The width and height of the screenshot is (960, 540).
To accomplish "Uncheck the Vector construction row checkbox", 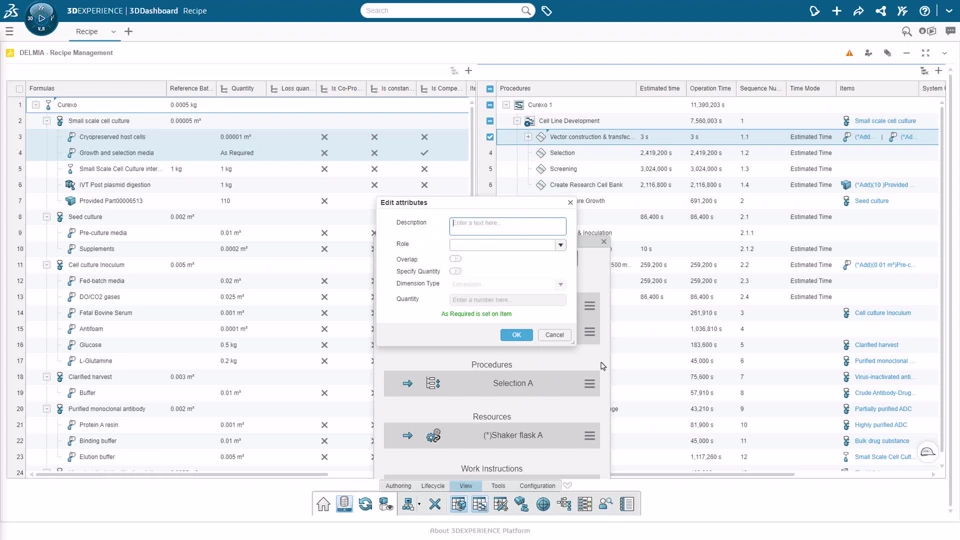I will [490, 137].
